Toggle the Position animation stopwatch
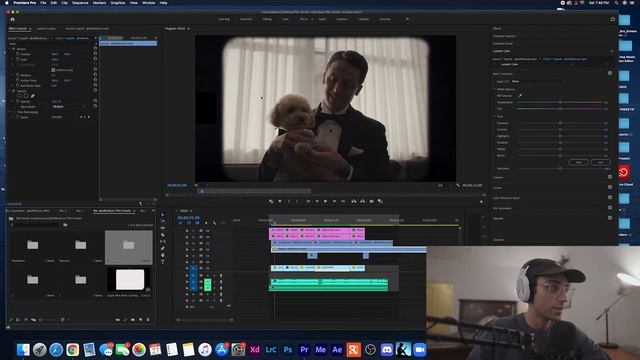This screenshot has width=640, height=360. 18,54
